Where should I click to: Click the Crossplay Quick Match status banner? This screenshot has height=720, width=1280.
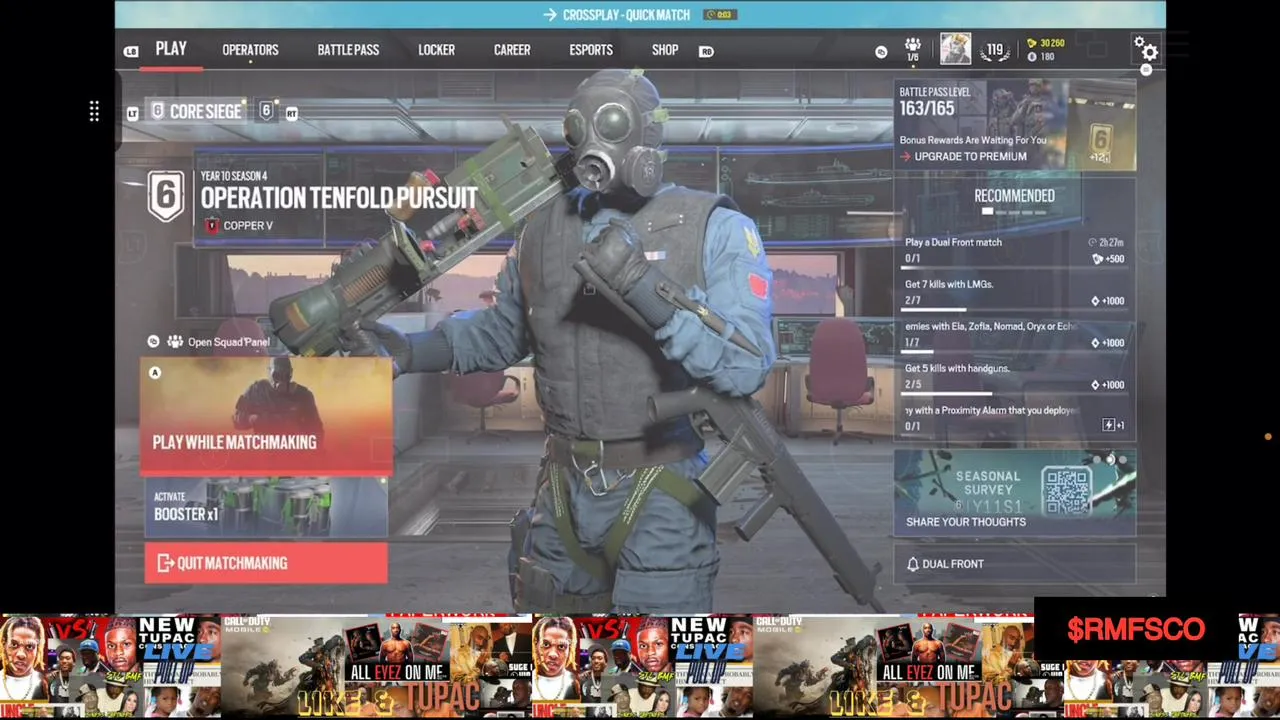coord(640,14)
